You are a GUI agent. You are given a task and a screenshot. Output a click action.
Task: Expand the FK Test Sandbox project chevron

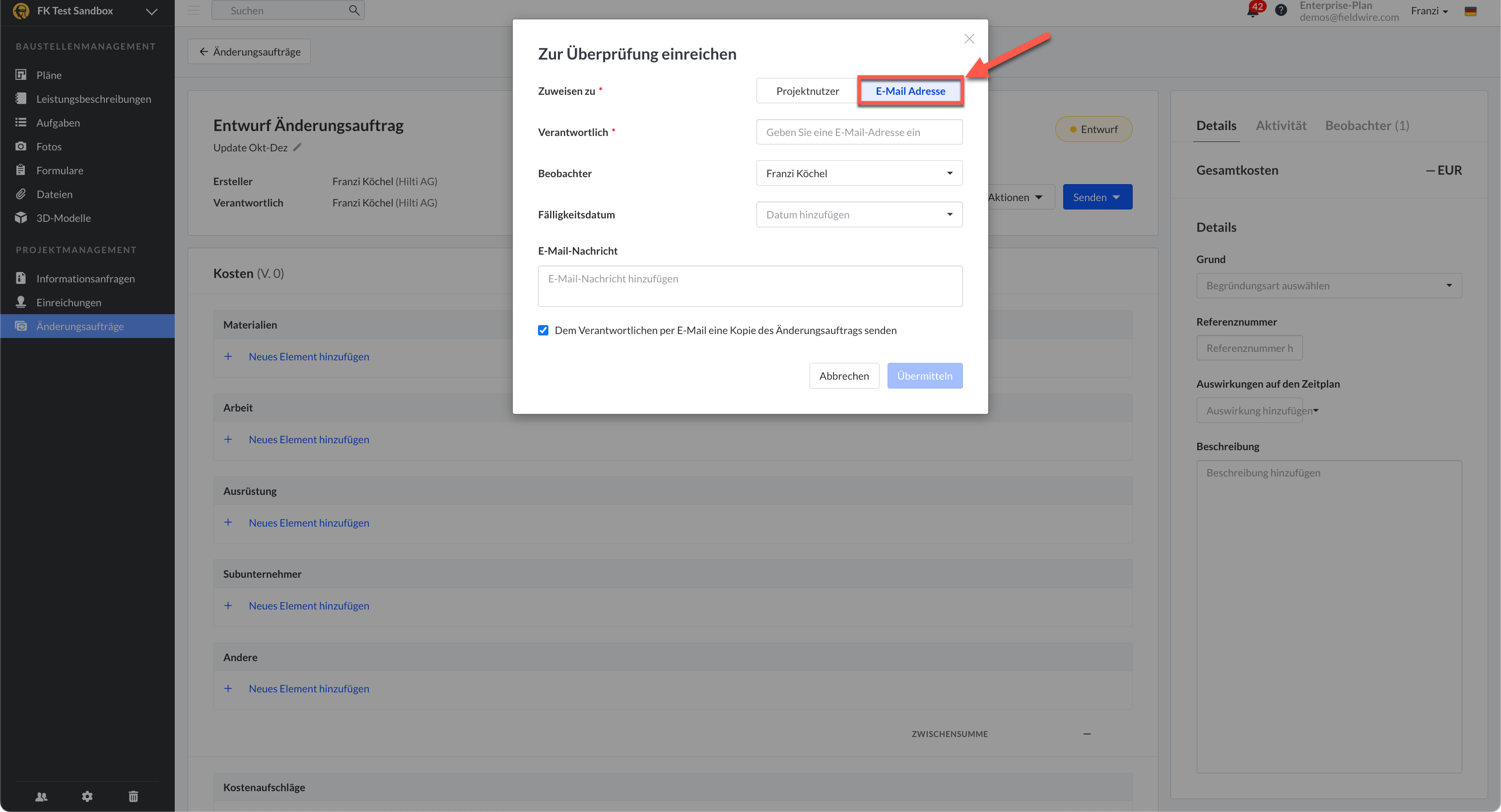pyautogui.click(x=151, y=11)
